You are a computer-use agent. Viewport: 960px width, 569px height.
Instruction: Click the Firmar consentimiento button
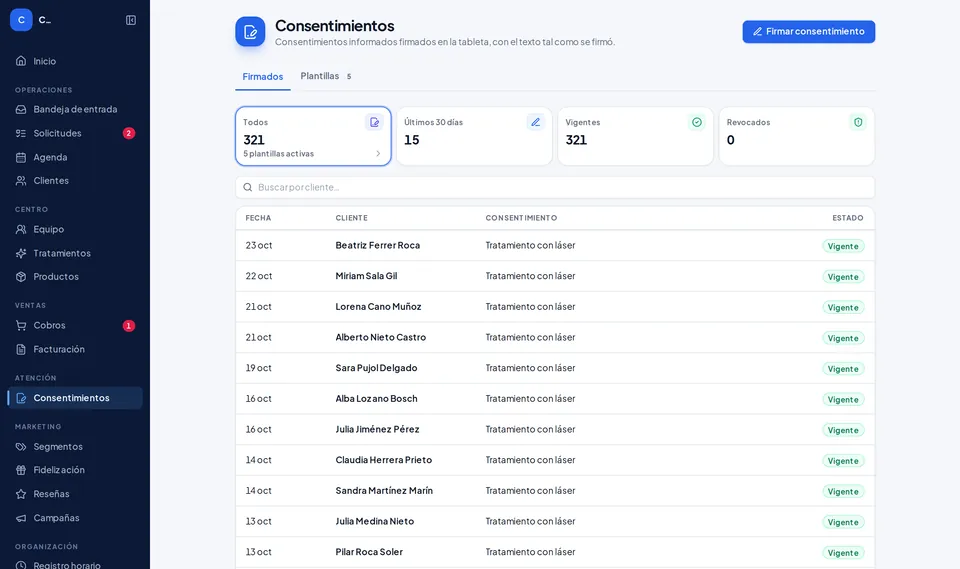pyautogui.click(x=808, y=32)
